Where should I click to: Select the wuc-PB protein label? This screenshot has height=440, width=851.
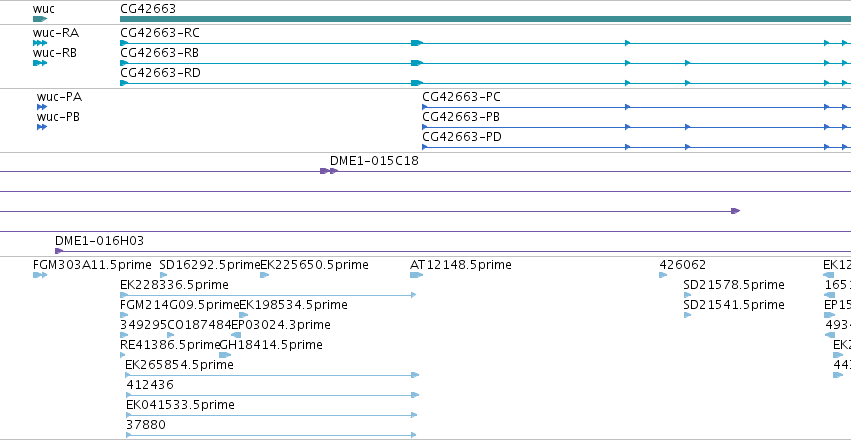[x=59, y=117]
